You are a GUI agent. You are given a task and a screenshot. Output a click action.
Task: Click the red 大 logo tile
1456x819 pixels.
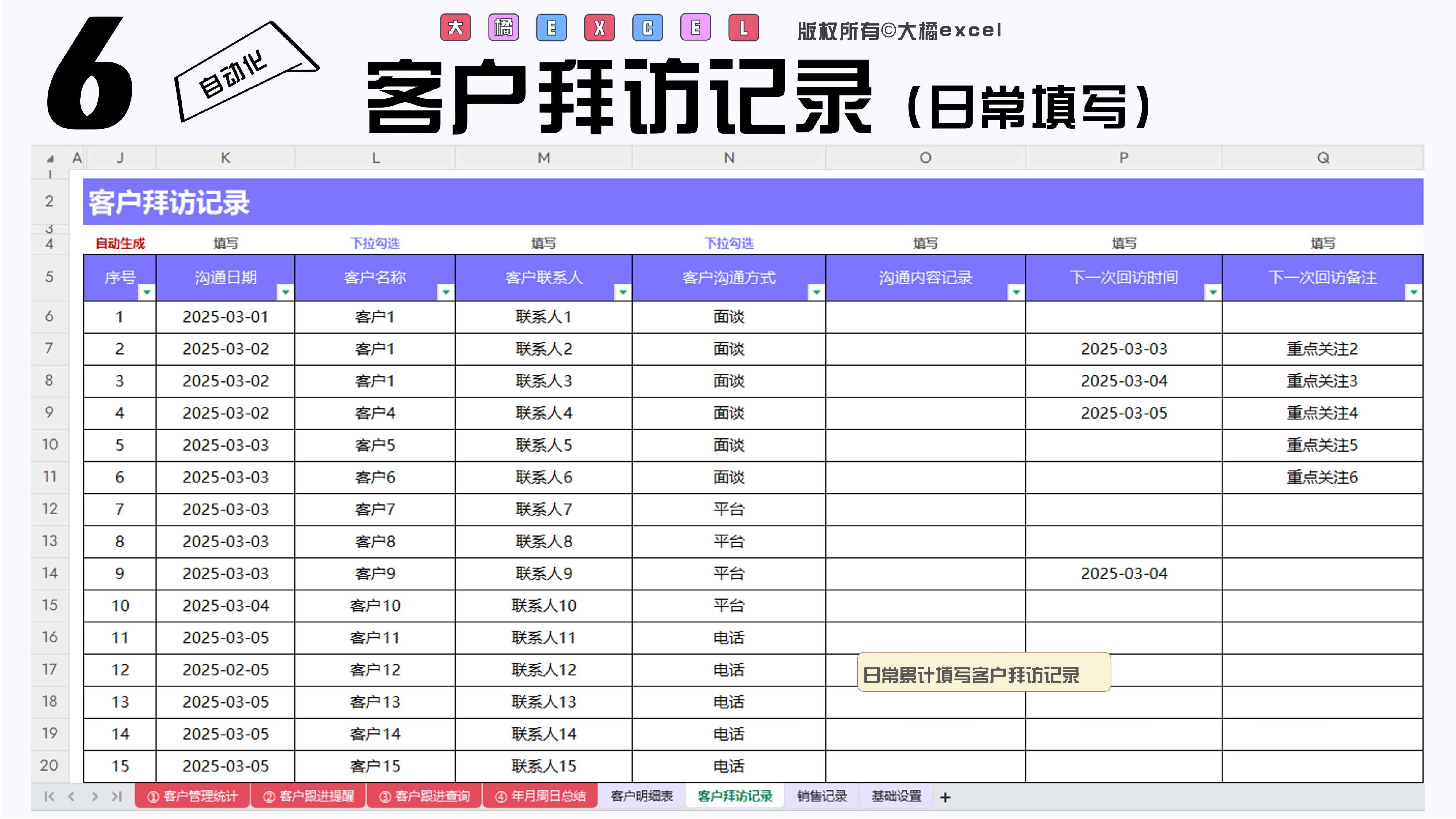pyautogui.click(x=456, y=28)
